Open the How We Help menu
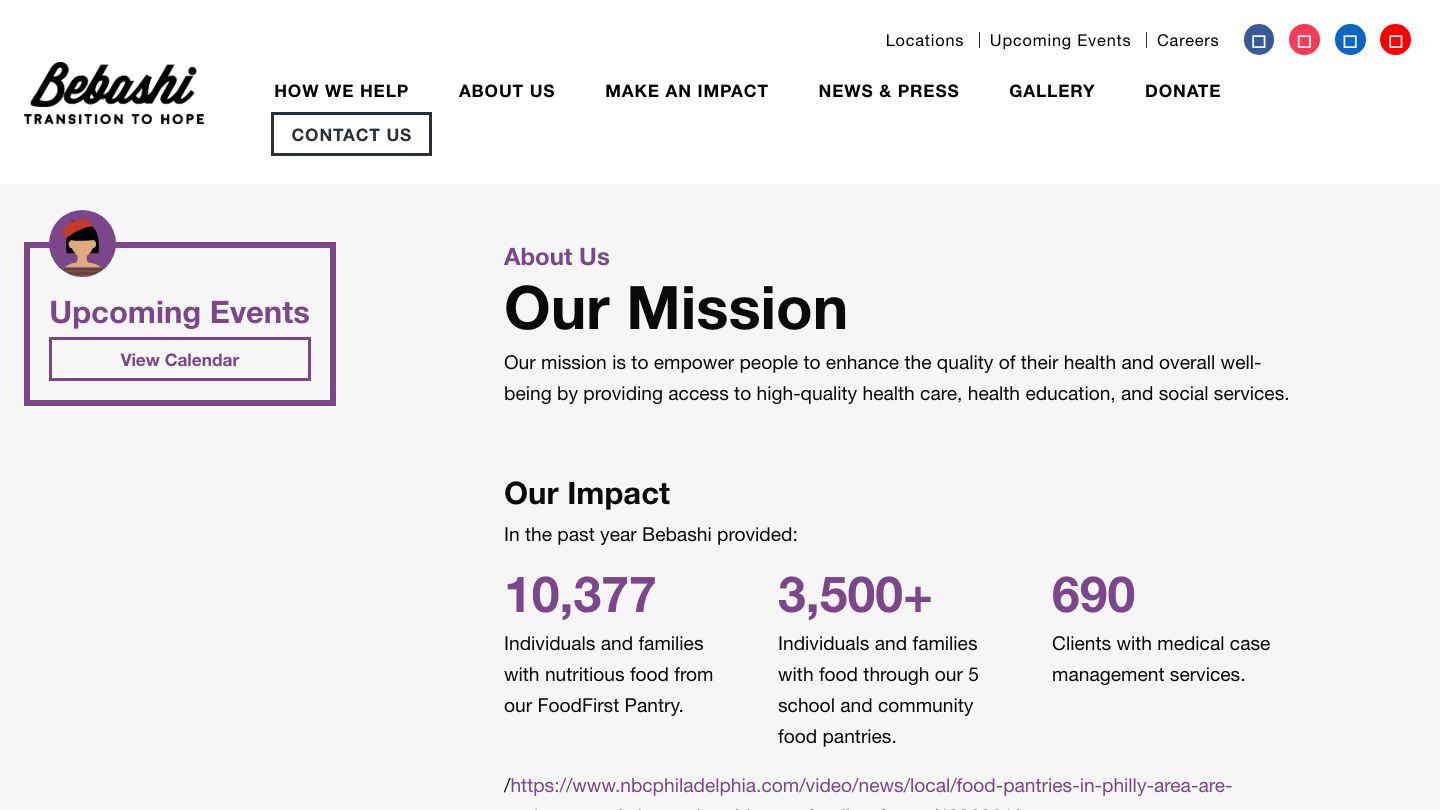The width and height of the screenshot is (1440, 810). tap(341, 91)
